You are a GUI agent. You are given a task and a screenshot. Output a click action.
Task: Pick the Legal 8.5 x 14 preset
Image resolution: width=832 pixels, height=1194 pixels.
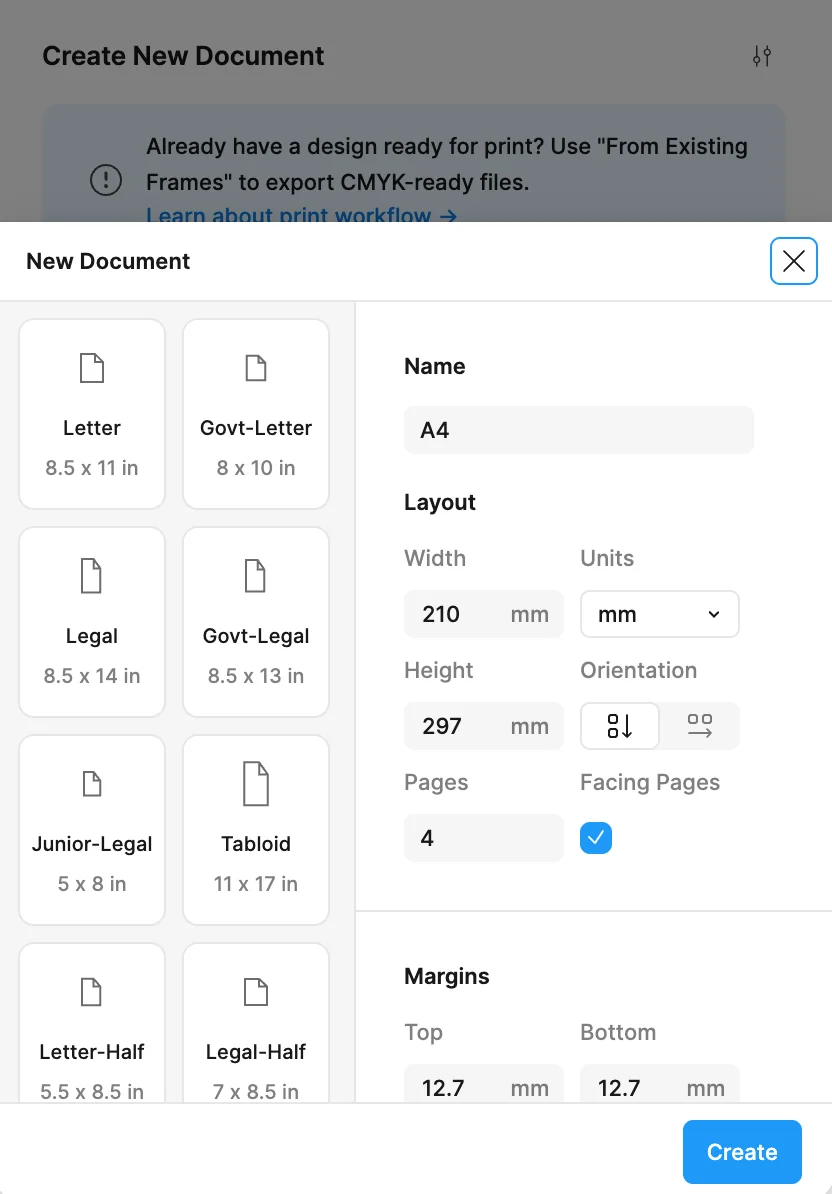pos(92,621)
